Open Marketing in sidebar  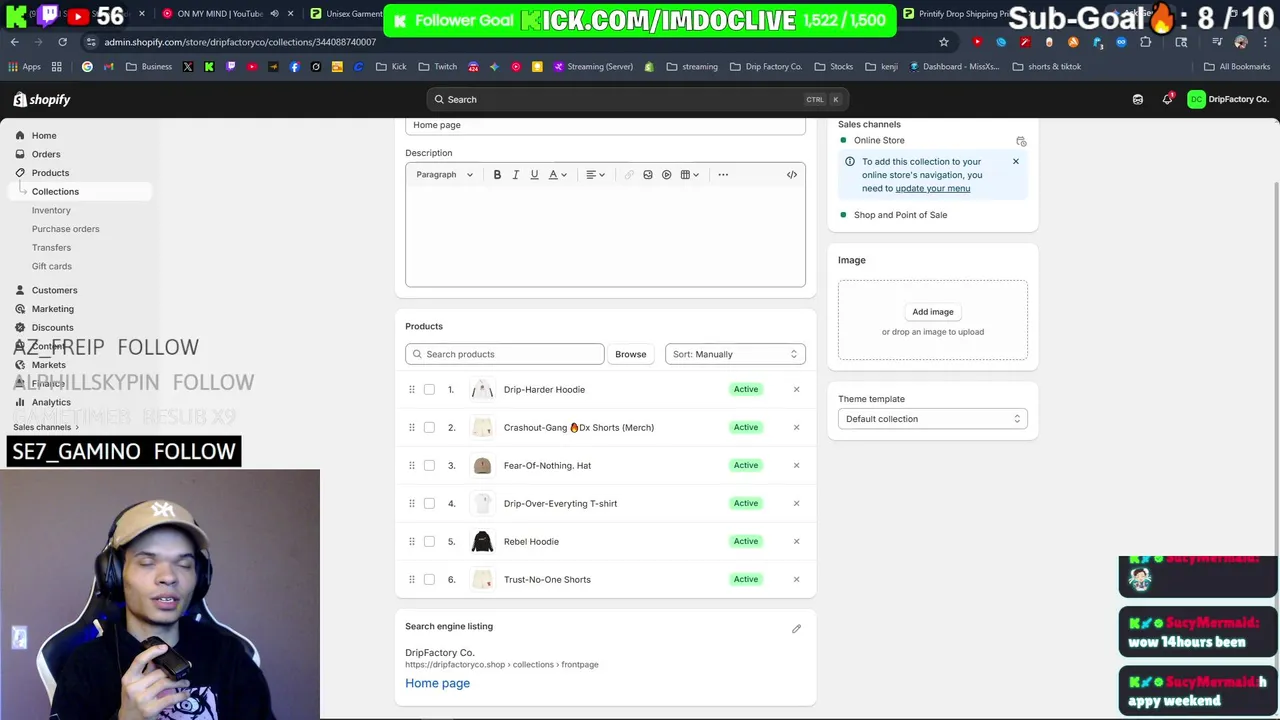pos(52,309)
